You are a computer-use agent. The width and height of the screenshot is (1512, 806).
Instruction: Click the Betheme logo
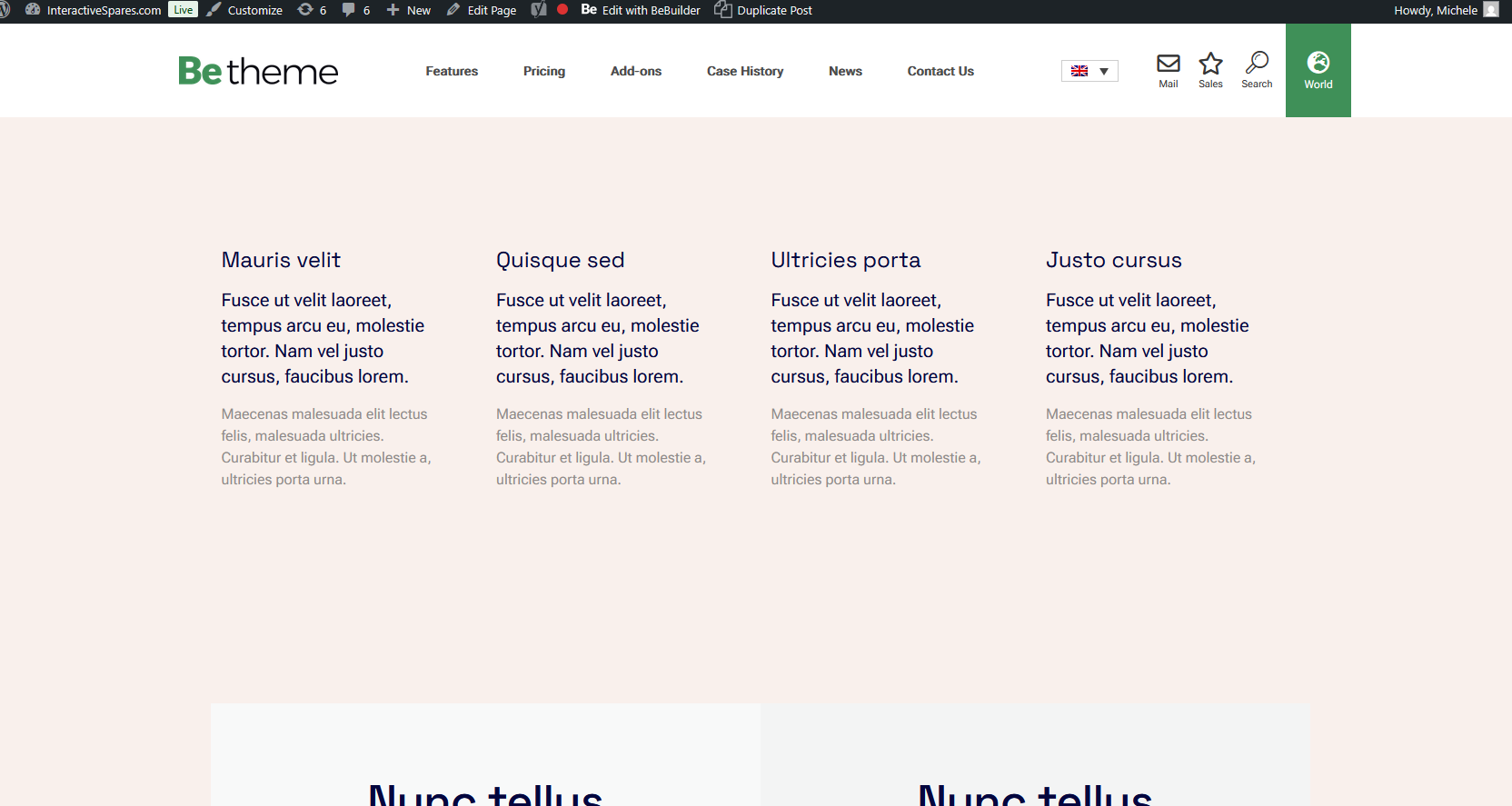[258, 71]
